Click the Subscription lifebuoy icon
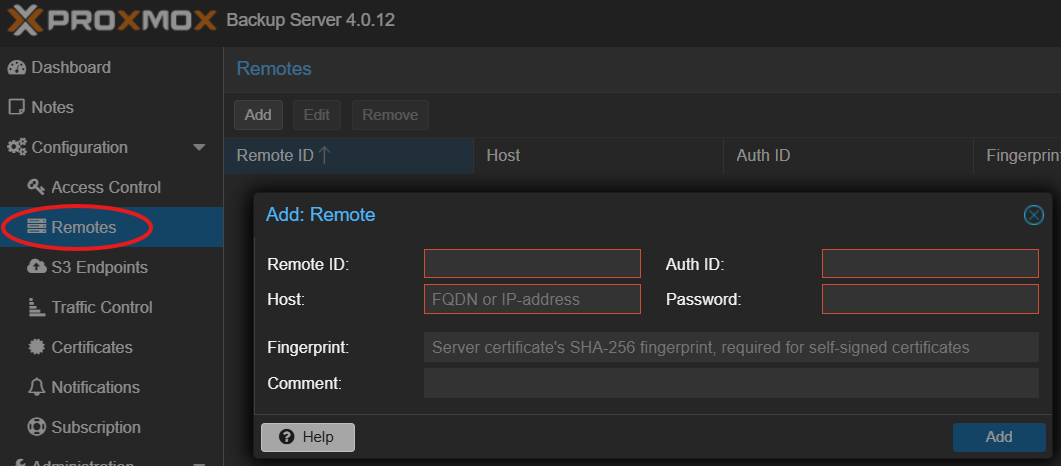1061x466 pixels. (x=37, y=427)
